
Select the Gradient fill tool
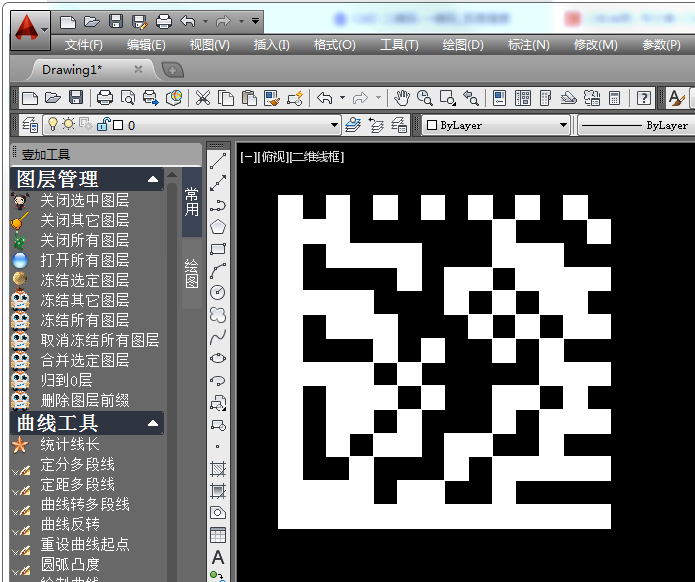[x=218, y=491]
